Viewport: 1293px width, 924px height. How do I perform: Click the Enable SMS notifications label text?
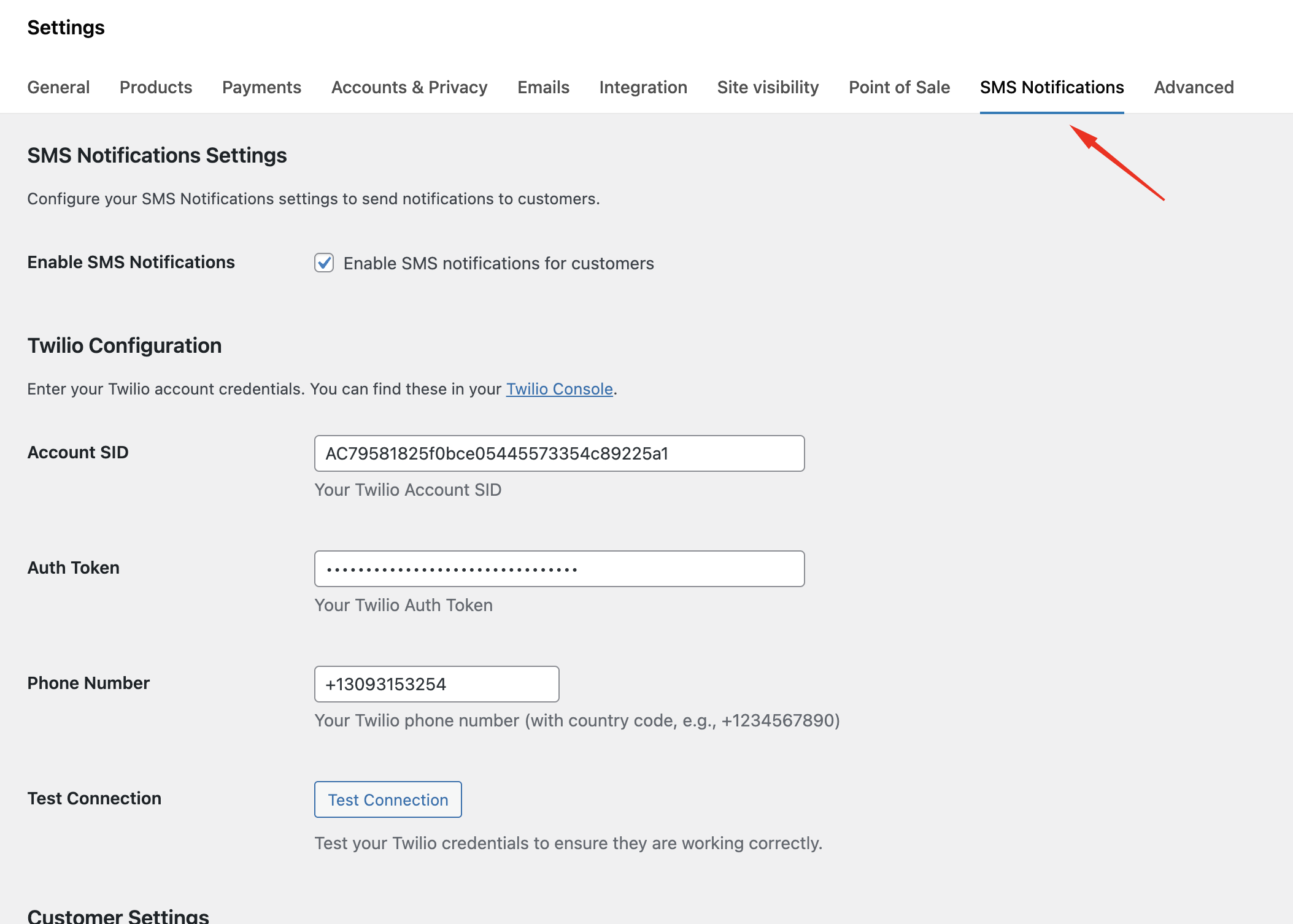click(498, 263)
